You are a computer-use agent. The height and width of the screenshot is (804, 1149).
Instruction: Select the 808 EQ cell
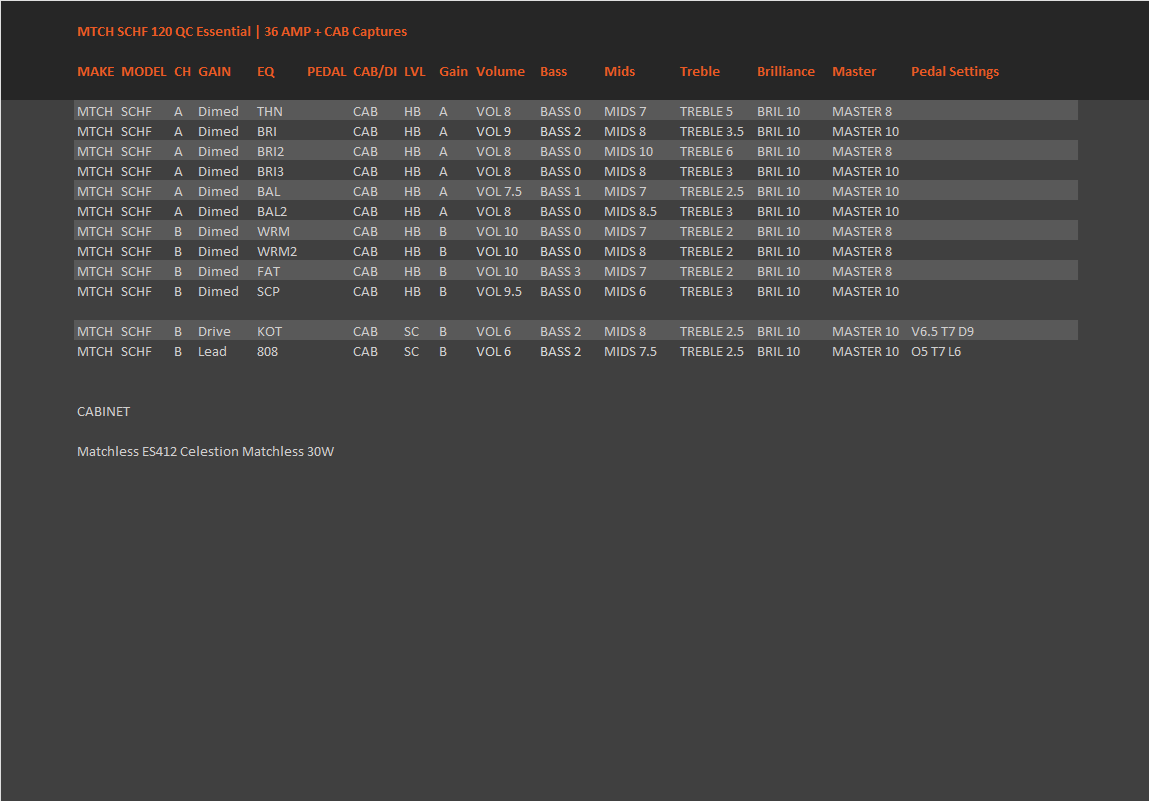[x=267, y=352]
